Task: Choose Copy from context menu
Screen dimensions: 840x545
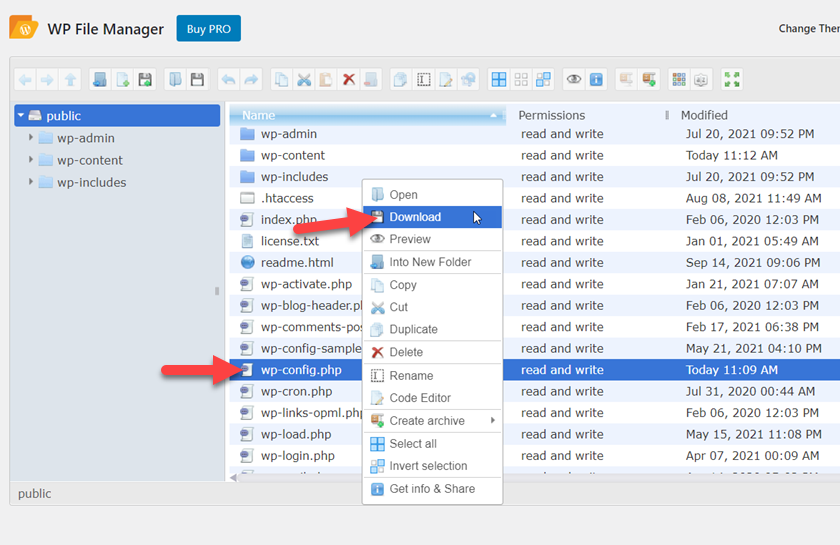Action: 432,285
